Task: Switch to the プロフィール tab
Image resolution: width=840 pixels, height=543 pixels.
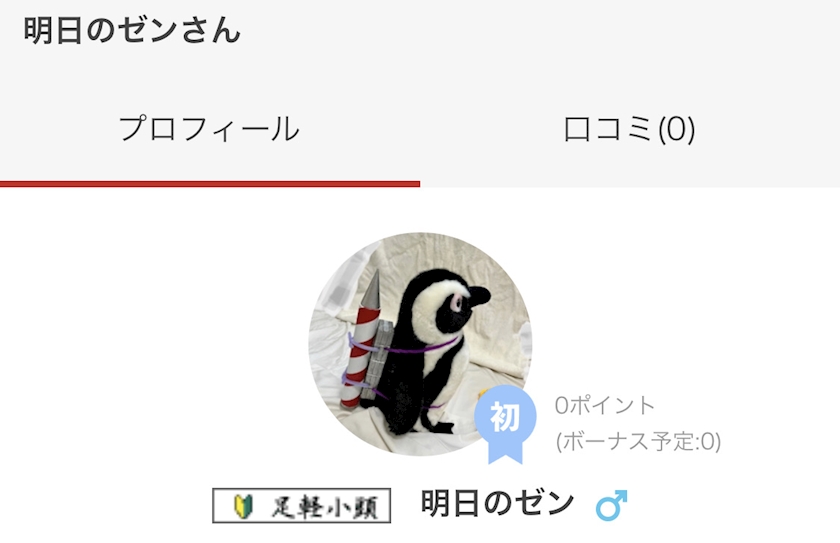Action: coord(209,129)
